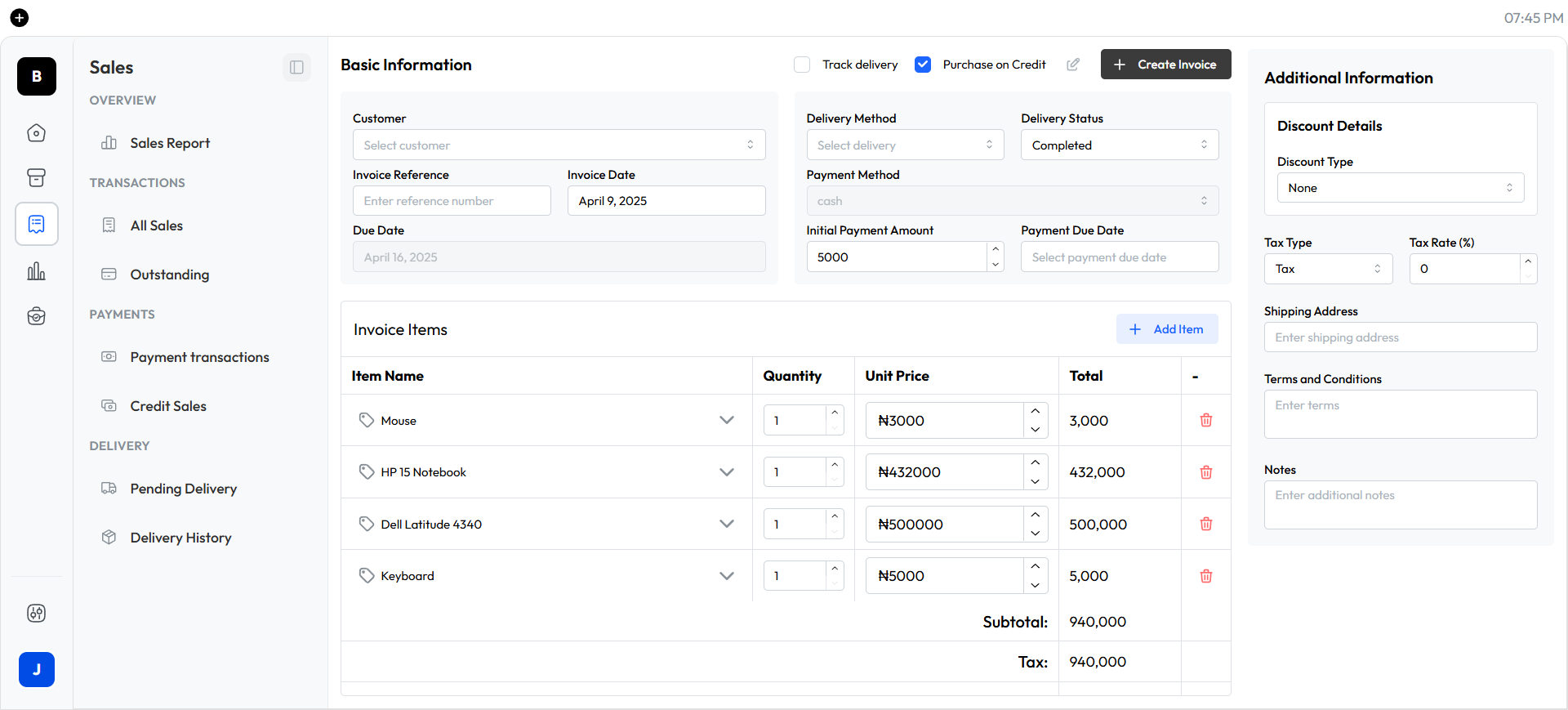Remove the Keyboard row with trash icon
This screenshot has height=710, width=1568.
(x=1206, y=576)
